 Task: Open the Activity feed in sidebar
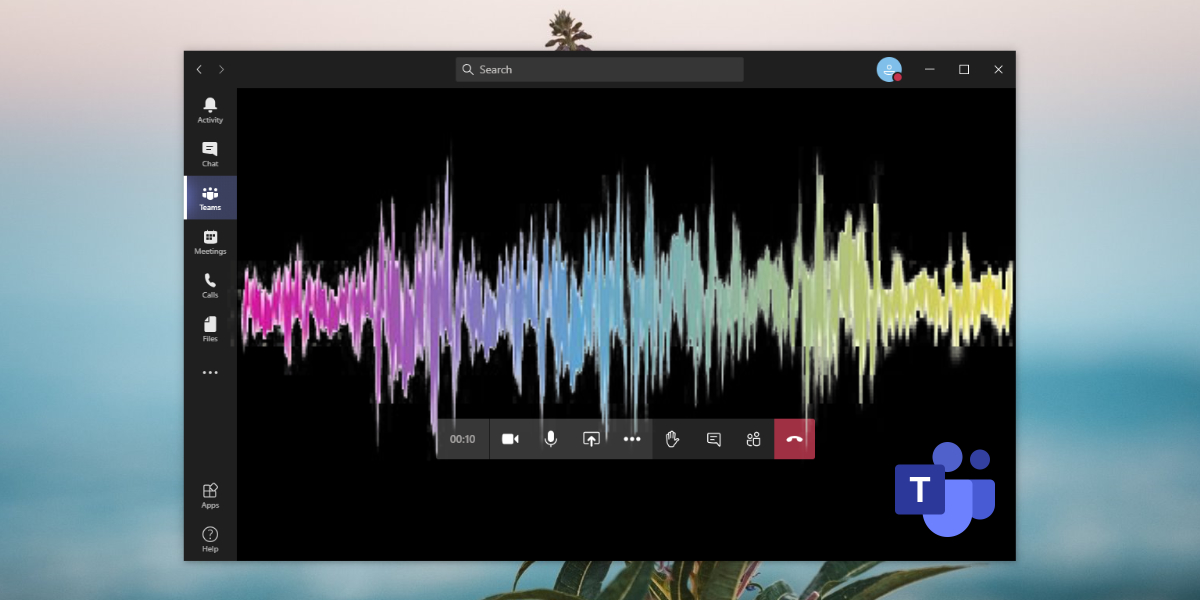(x=210, y=110)
